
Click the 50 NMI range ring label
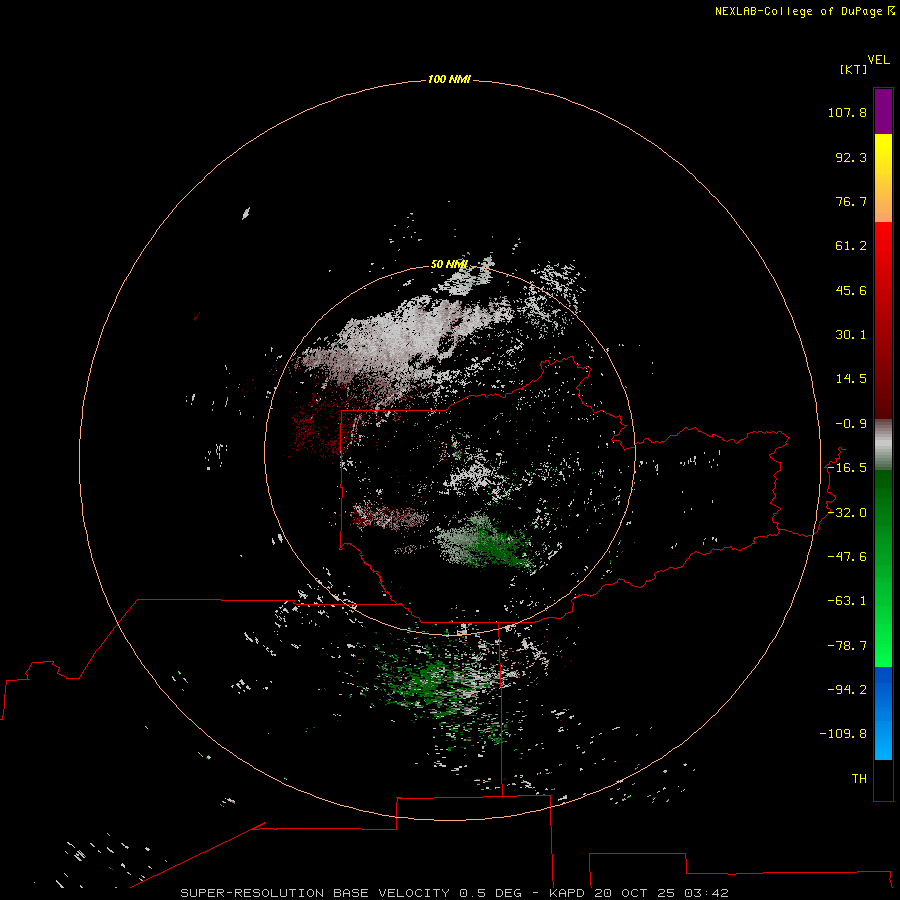(x=449, y=265)
